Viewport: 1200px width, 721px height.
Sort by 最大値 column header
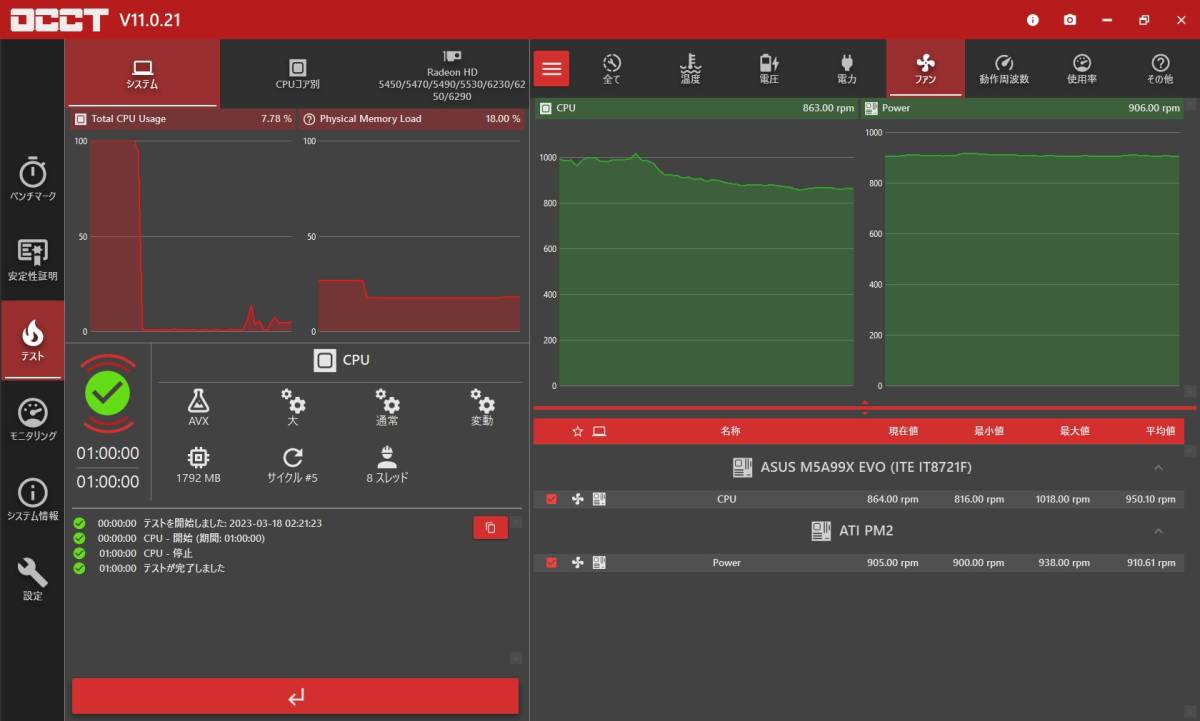pyautogui.click(x=1075, y=431)
